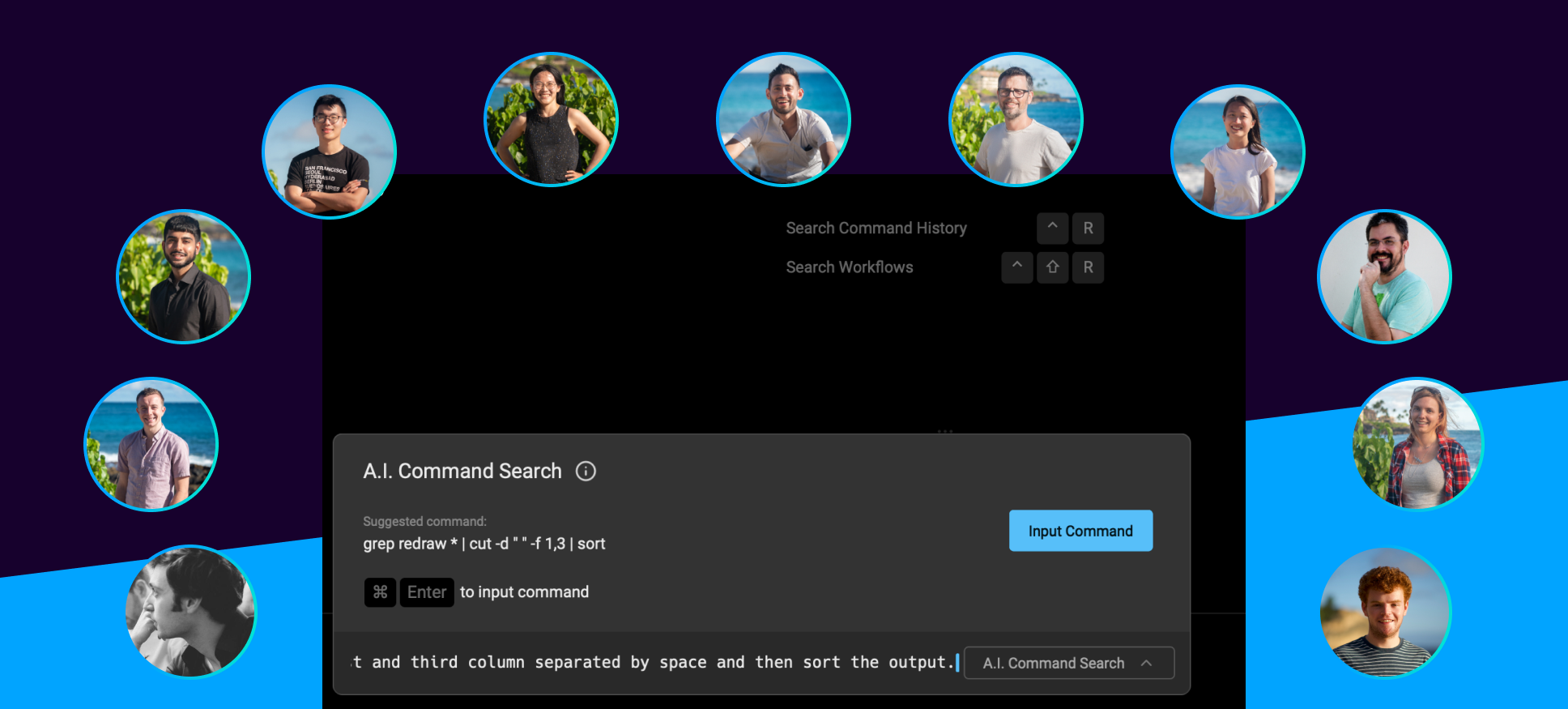
Task: Click the caret key in Search Workflows row
Action: pyautogui.click(x=1016, y=267)
